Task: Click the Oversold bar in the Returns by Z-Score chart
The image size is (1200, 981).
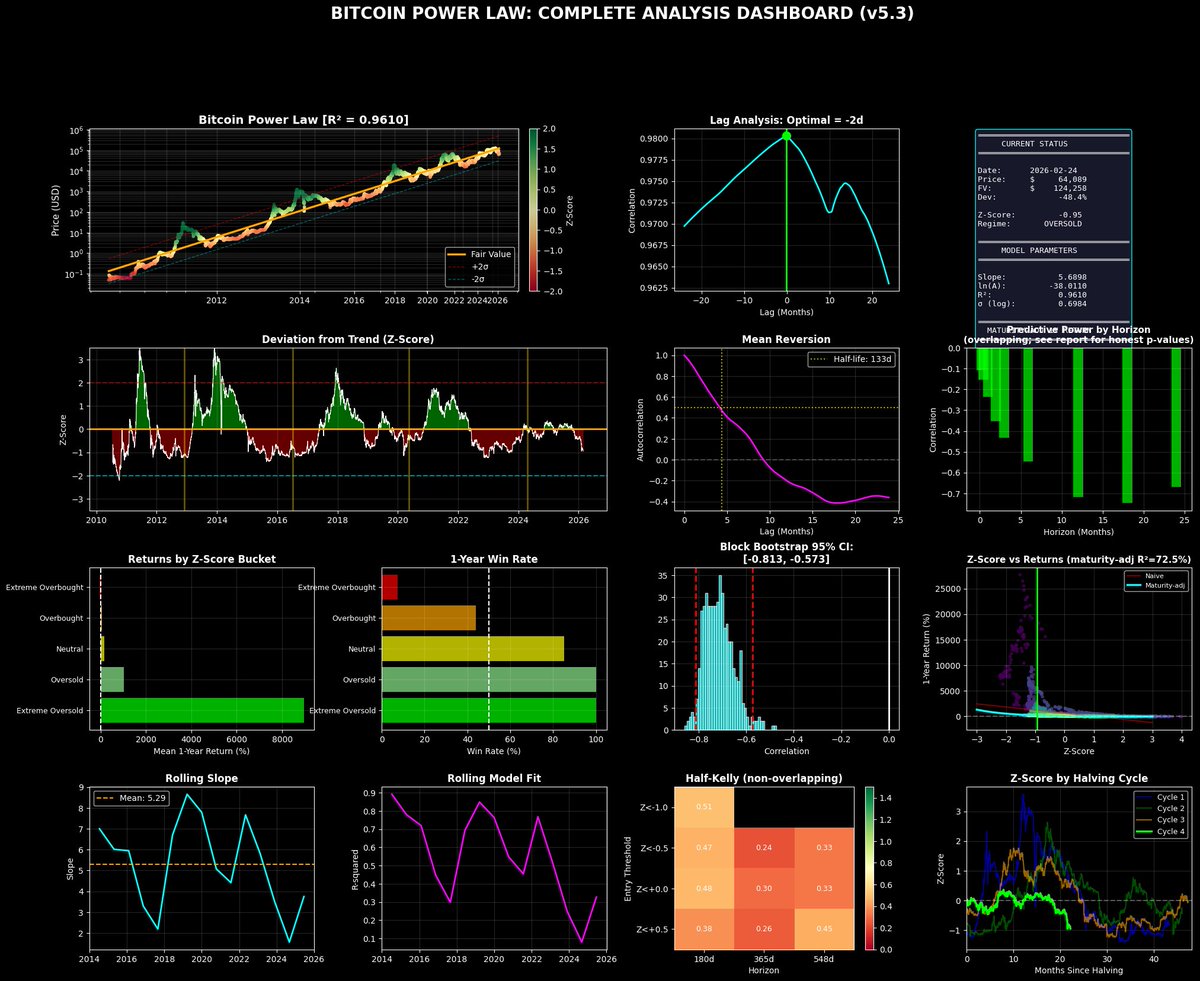Action: (x=112, y=679)
